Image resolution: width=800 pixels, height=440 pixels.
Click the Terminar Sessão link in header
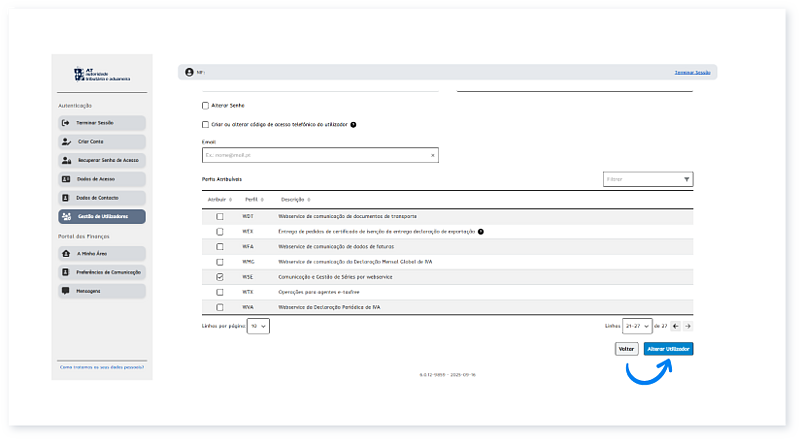pyautogui.click(x=695, y=73)
